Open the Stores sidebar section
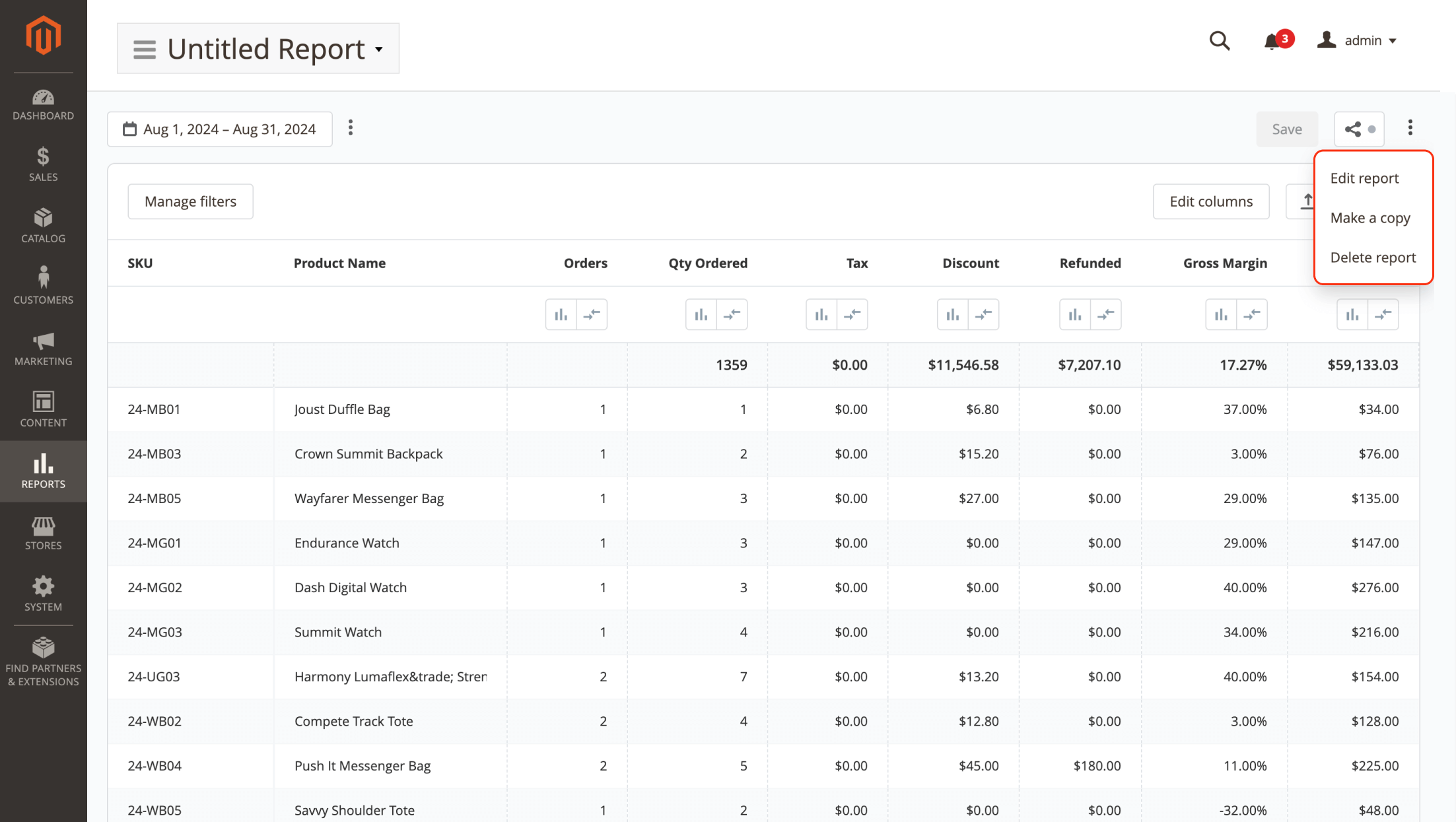Viewport: 1456px width, 822px height. [44, 533]
